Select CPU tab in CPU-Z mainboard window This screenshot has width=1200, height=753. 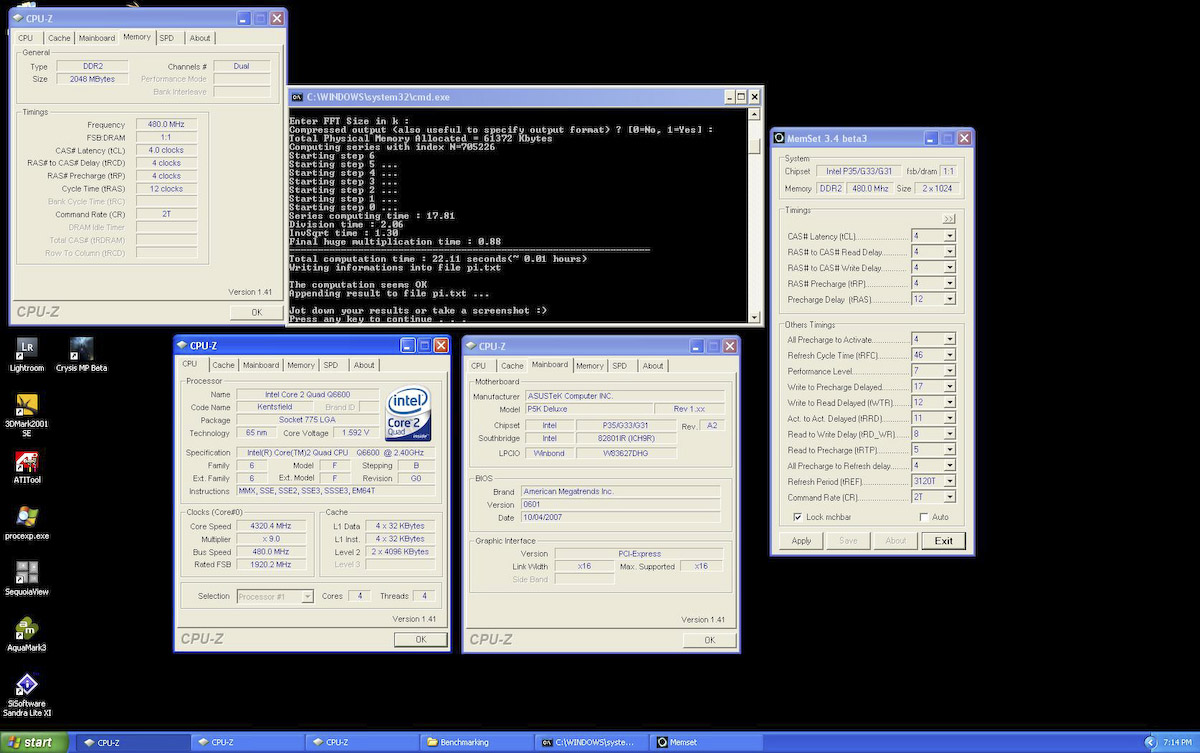point(478,365)
